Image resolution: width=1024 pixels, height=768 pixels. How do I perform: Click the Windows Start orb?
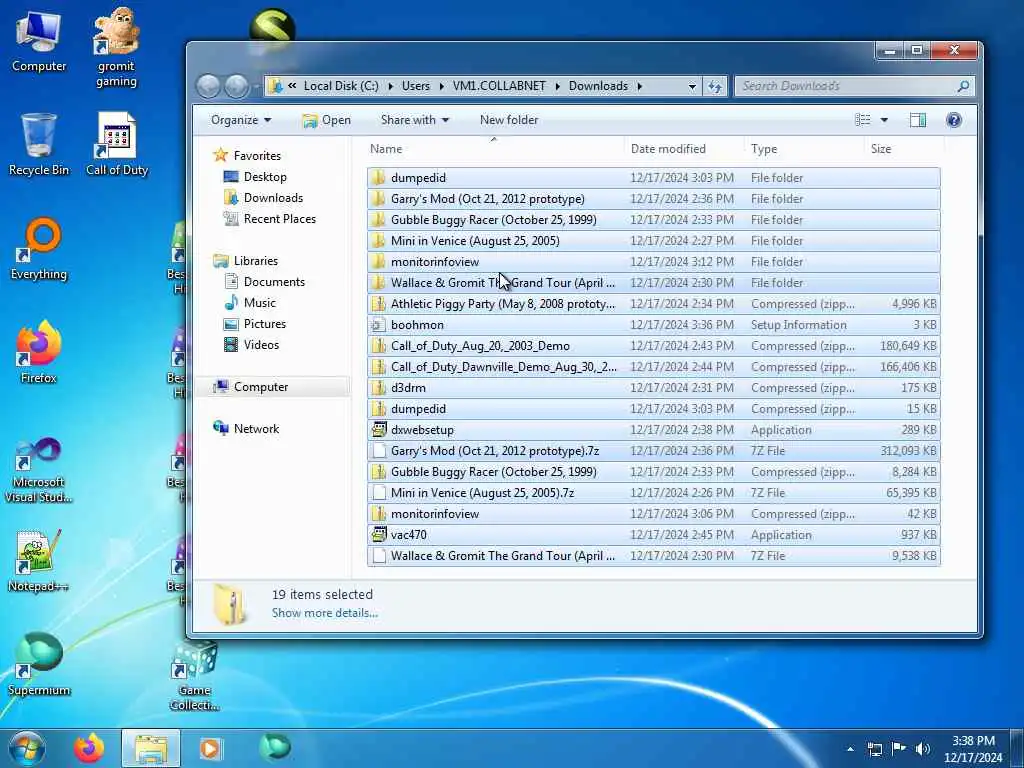(27, 748)
